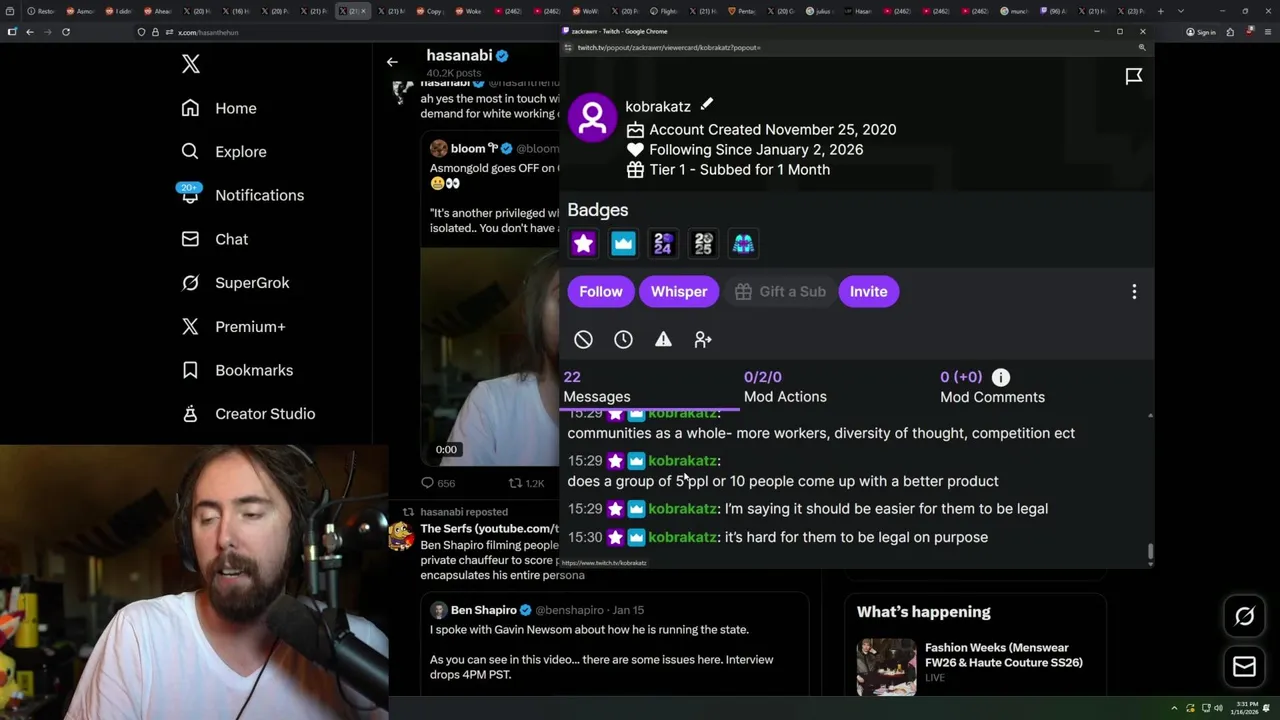
Task: Click the warn user triangle icon
Action: pyautogui.click(x=663, y=340)
